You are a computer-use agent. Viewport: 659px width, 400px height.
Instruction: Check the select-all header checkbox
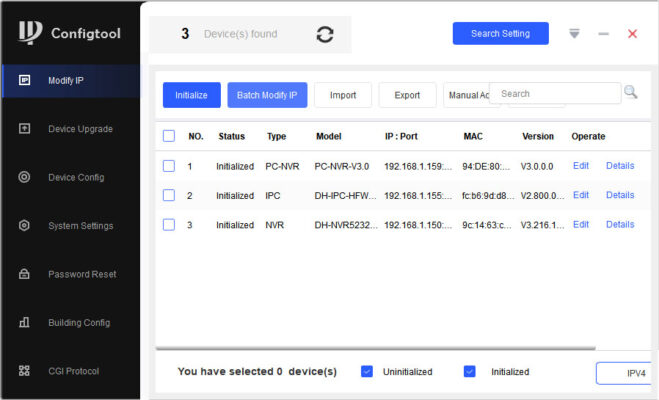[x=169, y=136]
